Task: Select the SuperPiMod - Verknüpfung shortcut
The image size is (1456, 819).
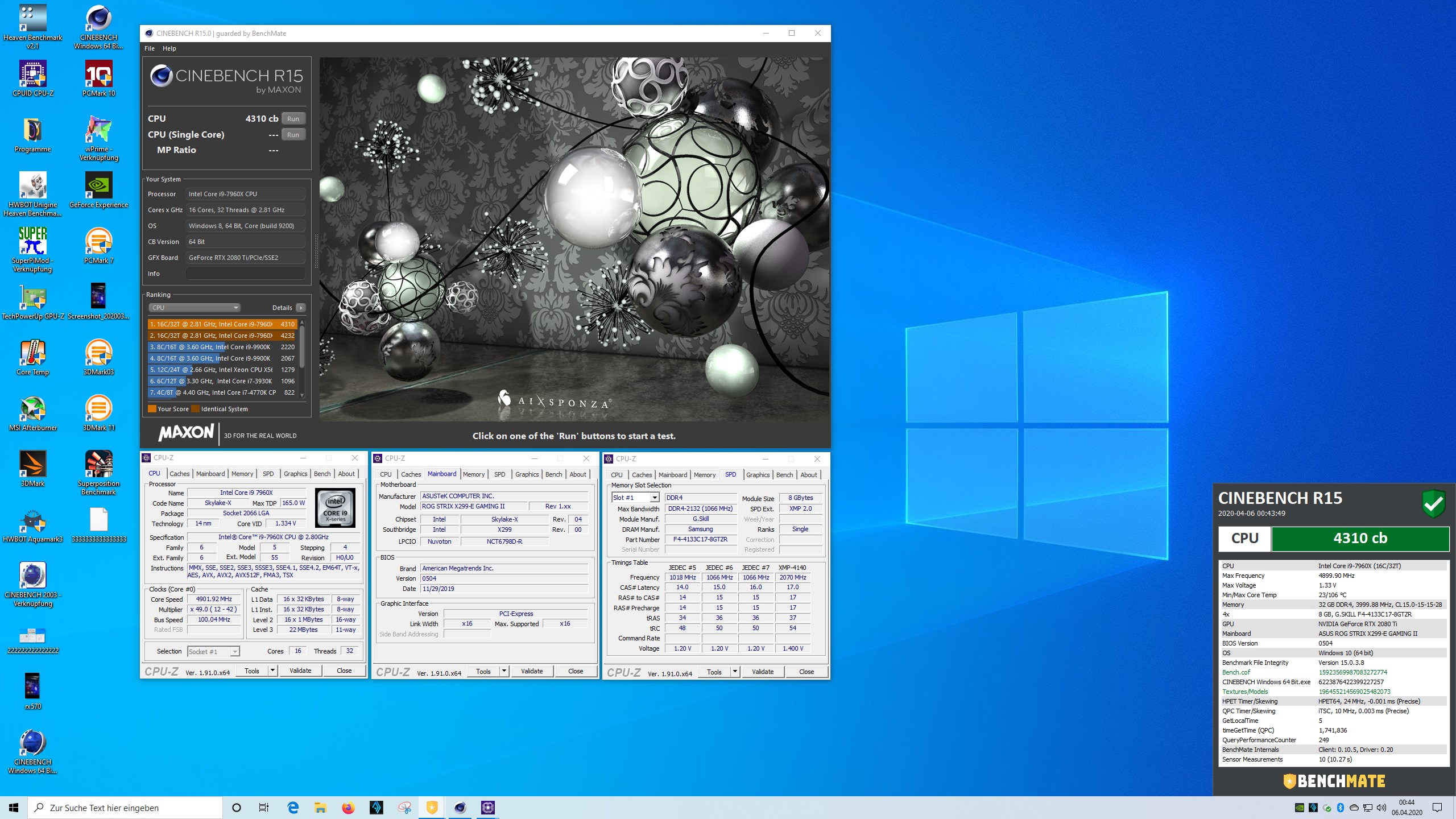Action: (32, 250)
